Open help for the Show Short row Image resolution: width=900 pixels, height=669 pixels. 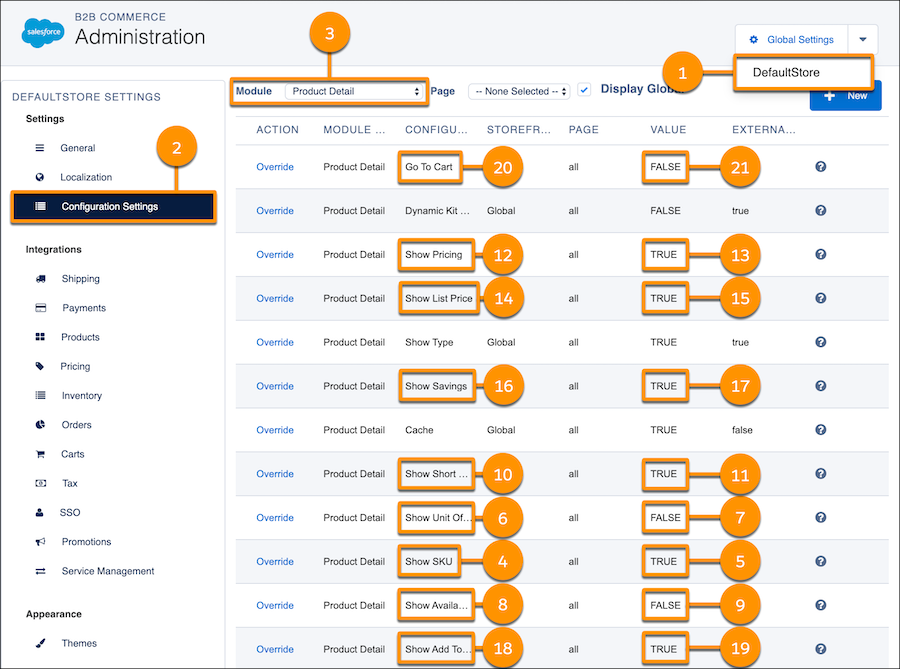click(x=820, y=473)
